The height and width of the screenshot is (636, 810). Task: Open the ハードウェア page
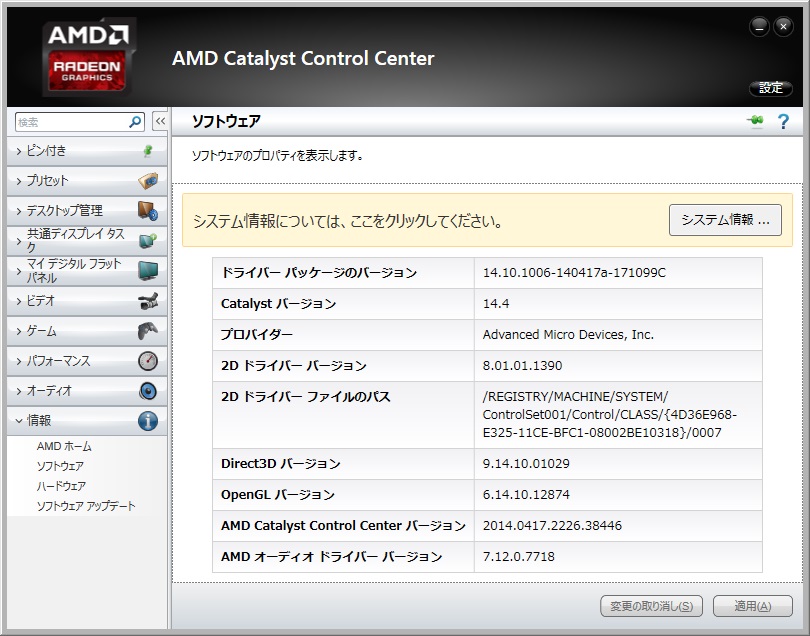(61, 486)
